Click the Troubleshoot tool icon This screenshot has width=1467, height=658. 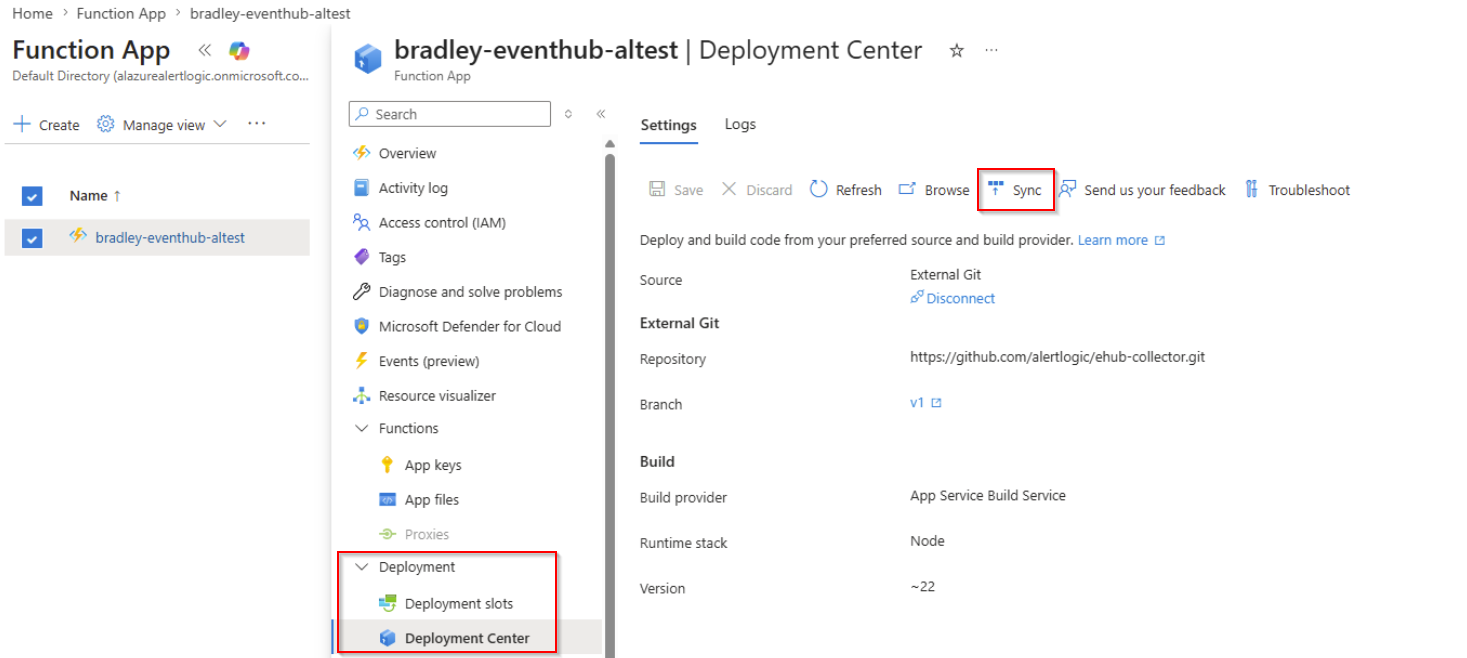coord(1251,189)
